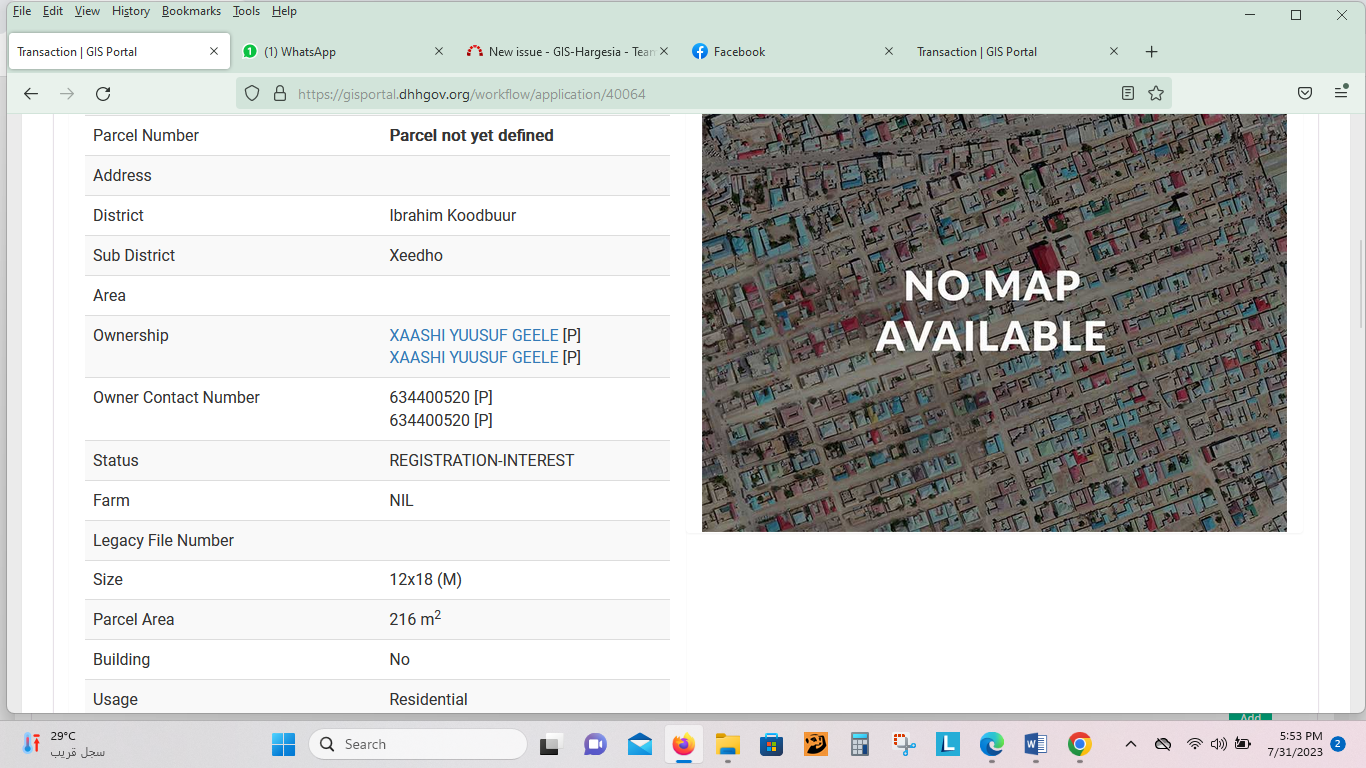Open the Windows Start menu
1366x768 pixels.
[x=283, y=744]
